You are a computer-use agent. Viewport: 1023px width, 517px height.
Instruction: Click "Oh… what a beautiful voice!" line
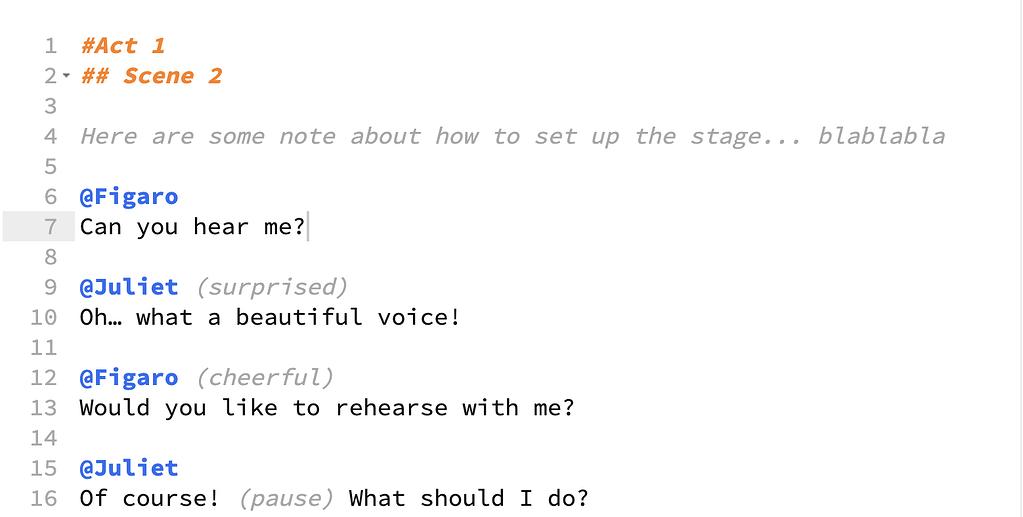click(x=270, y=317)
